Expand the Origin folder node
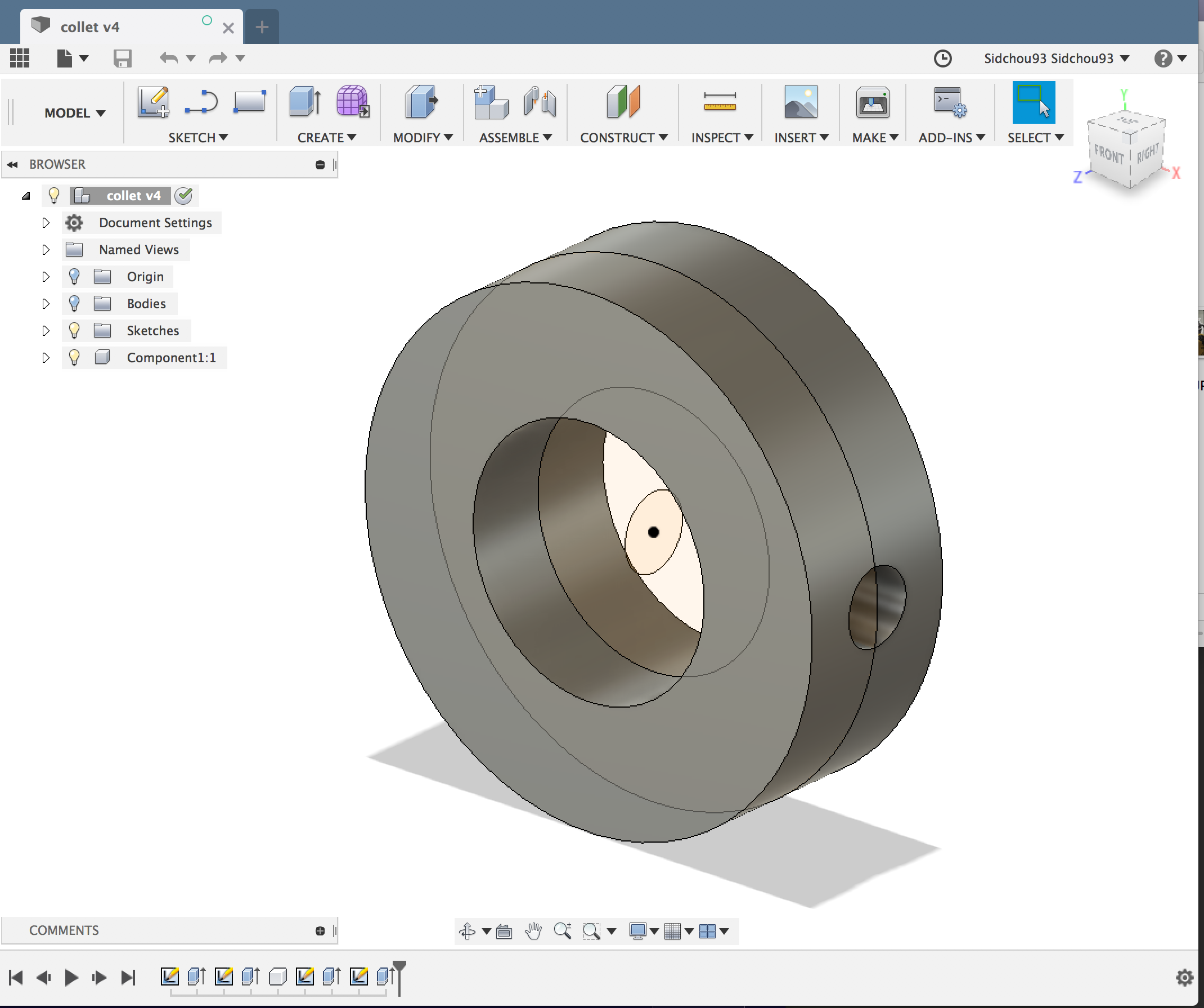1204x1008 pixels. (46, 277)
